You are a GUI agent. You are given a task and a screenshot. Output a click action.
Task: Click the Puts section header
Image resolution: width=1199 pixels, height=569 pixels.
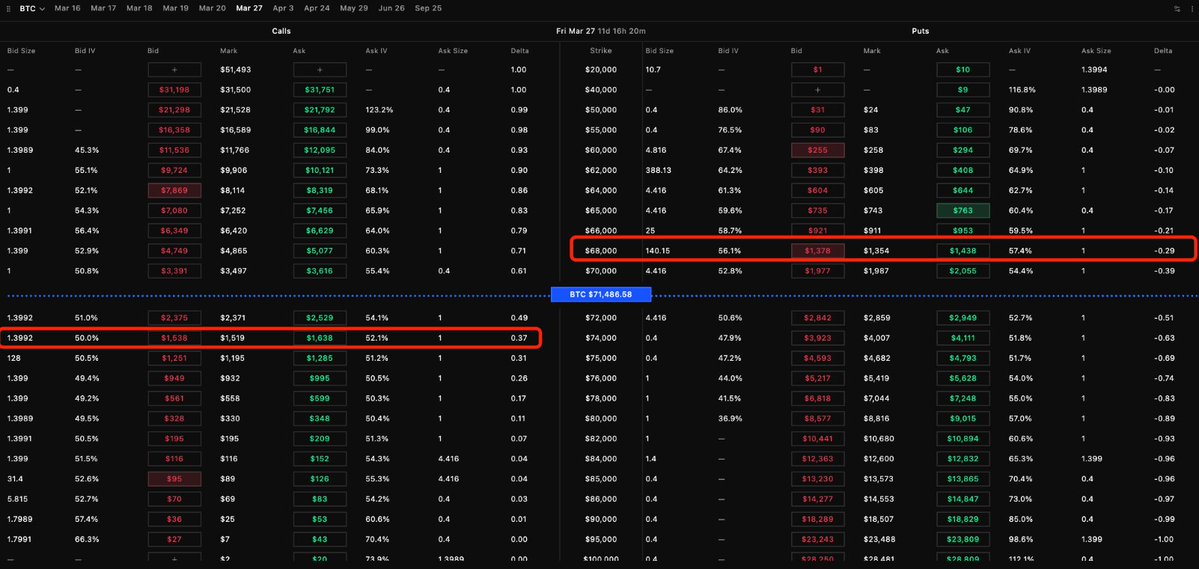click(x=920, y=31)
